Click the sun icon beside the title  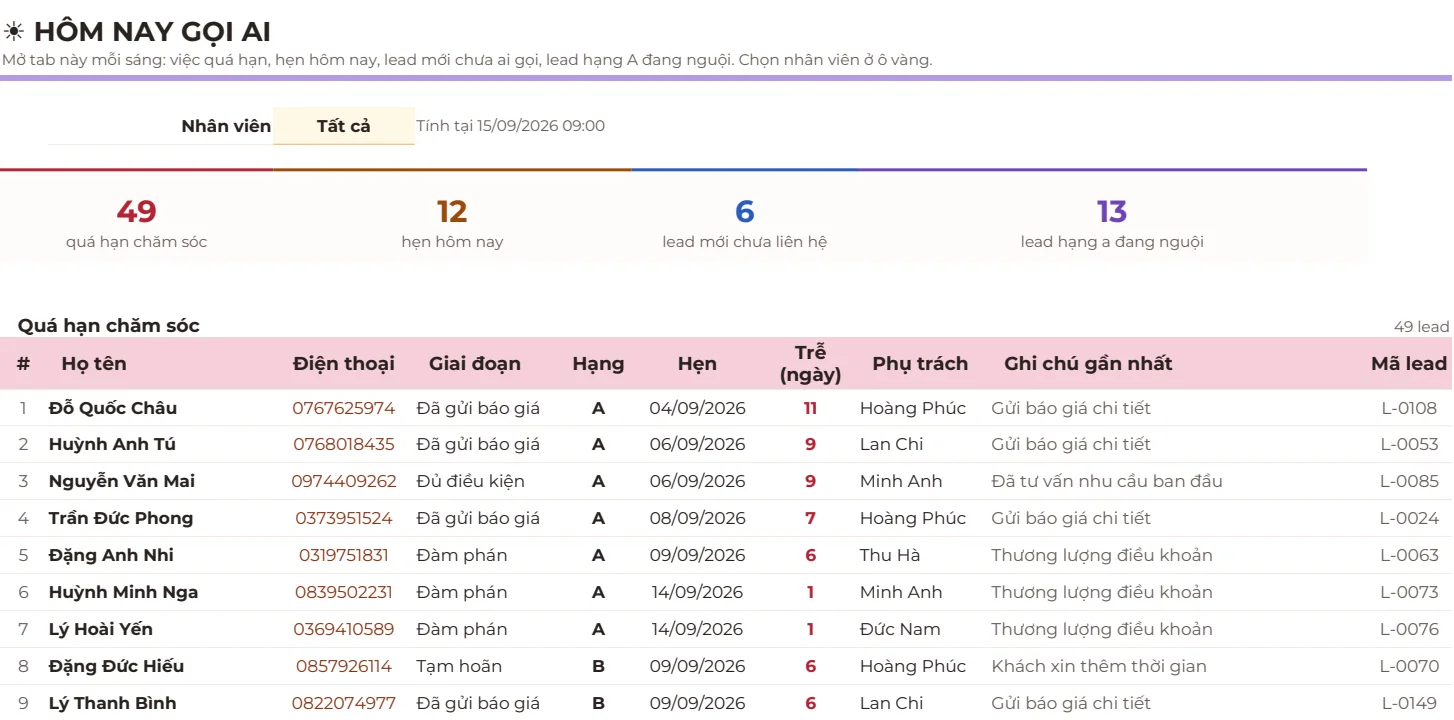tap(14, 32)
